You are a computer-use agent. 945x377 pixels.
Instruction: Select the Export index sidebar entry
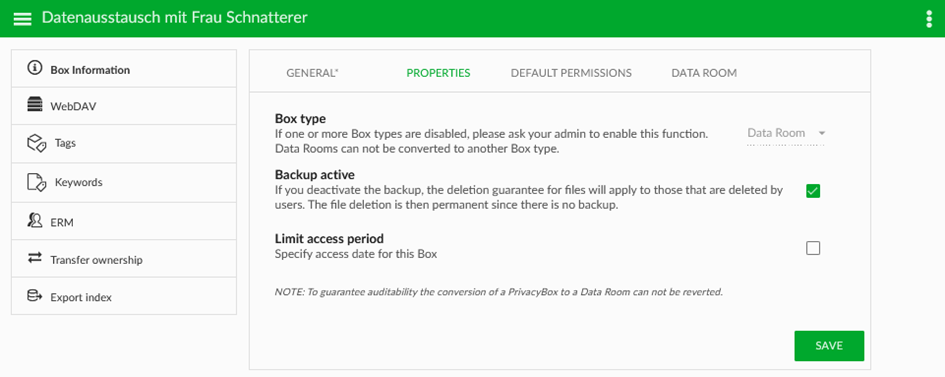click(124, 296)
